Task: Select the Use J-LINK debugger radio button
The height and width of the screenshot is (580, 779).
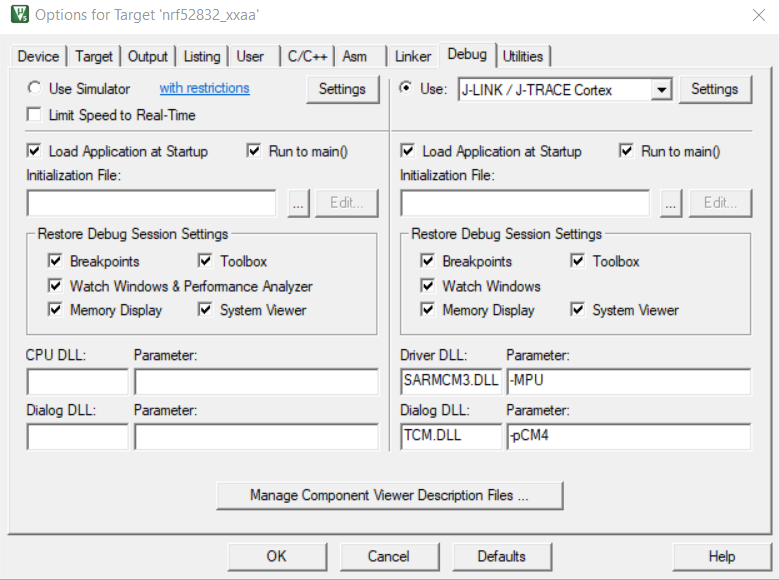Action: (406, 88)
